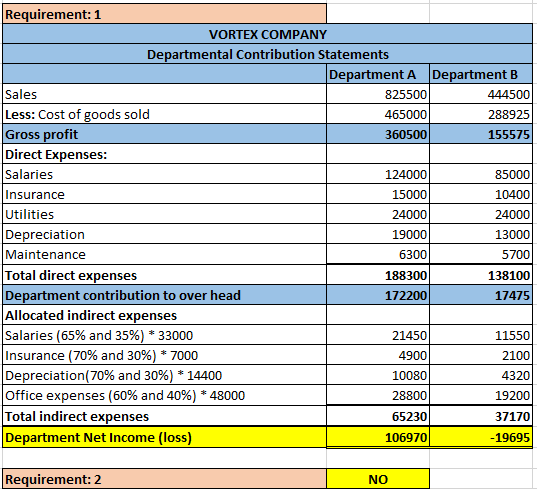Select the 'Requirement: 2' header cell

[164, 479]
